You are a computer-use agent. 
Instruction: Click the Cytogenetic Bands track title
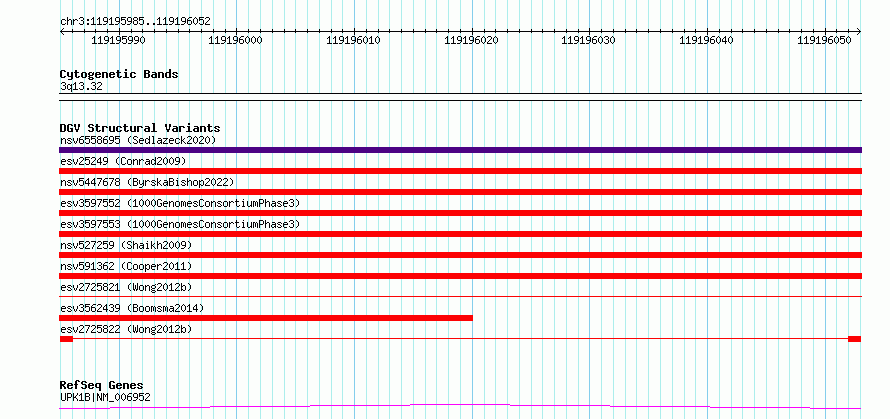tap(119, 74)
